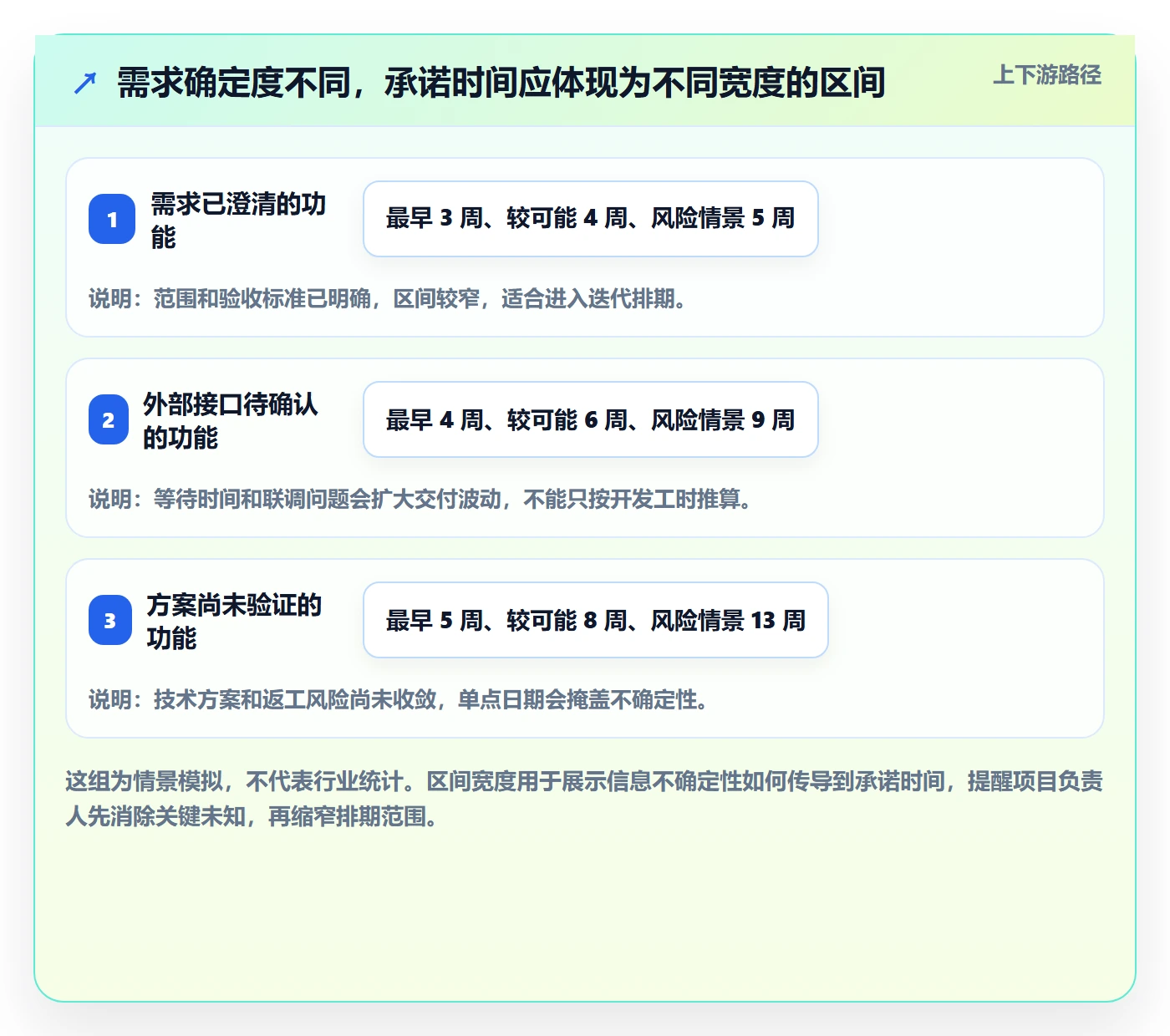Click the arrow icon beside the card title
The height and width of the screenshot is (1036, 1170).
pos(85,83)
